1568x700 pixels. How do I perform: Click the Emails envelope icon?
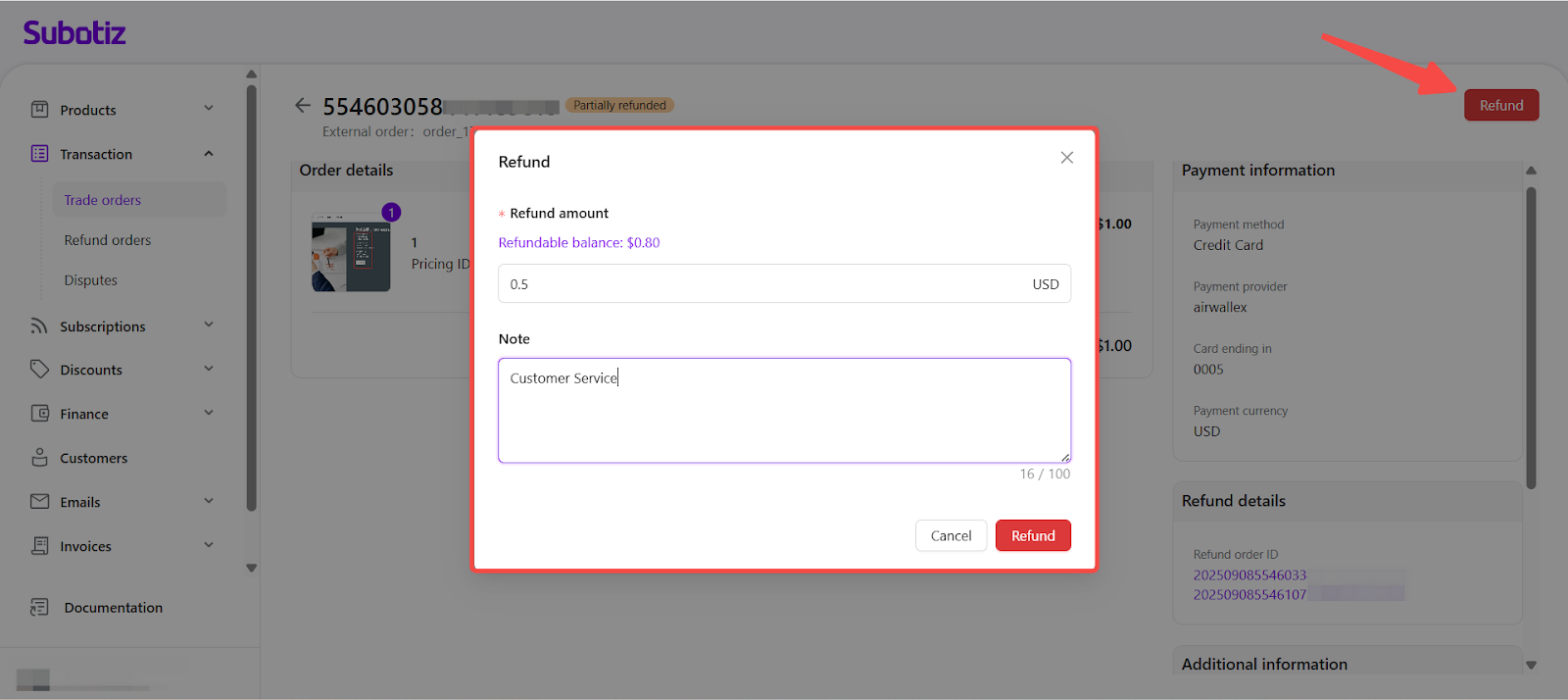click(x=39, y=502)
